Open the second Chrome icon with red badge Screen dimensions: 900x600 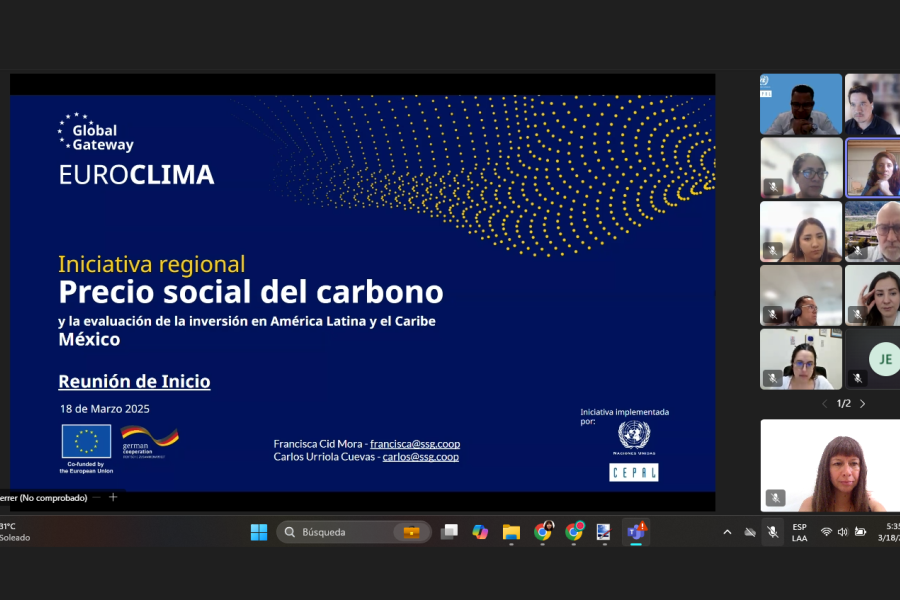[x=573, y=532]
